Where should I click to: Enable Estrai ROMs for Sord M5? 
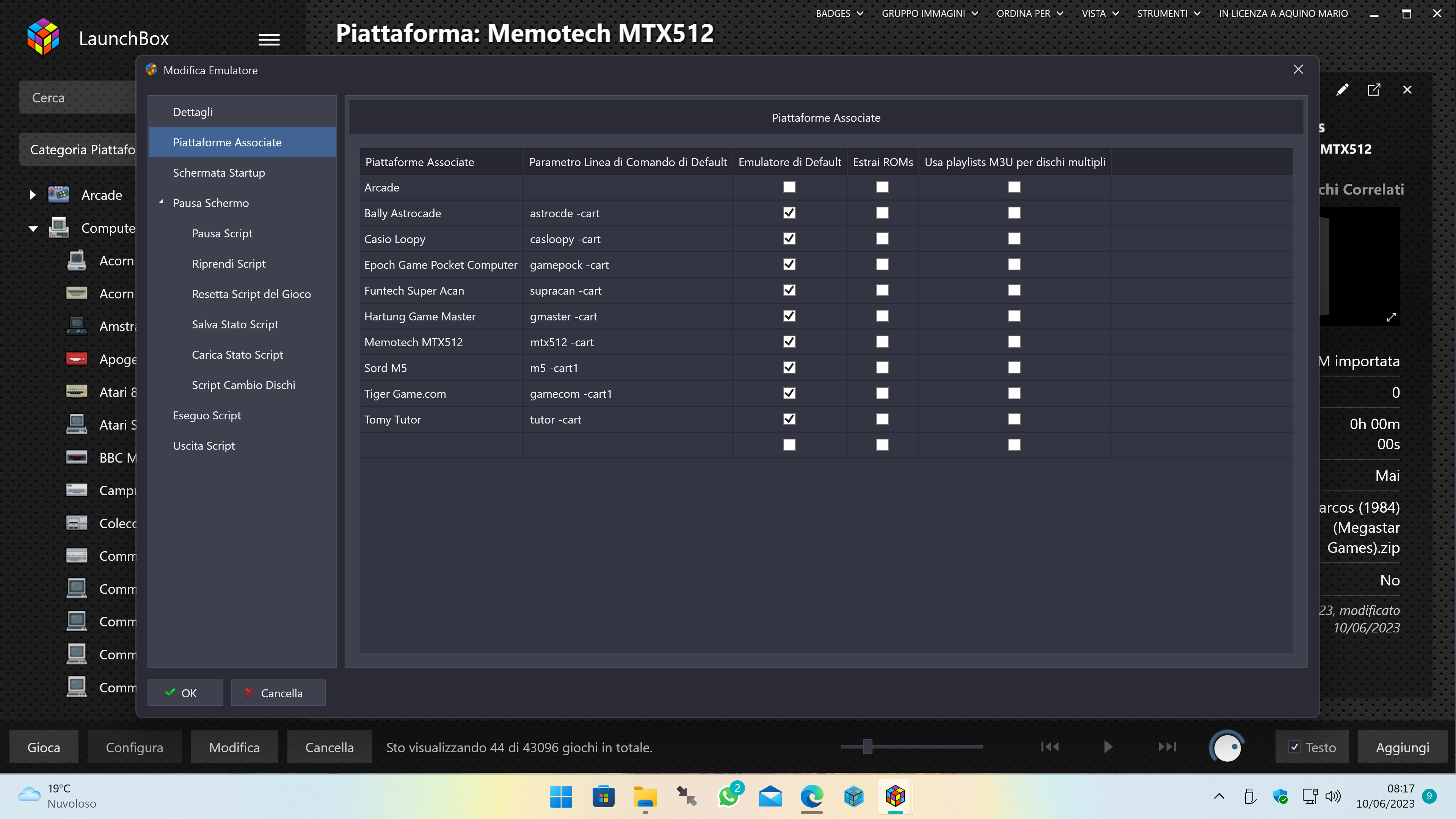[x=882, y=367]
